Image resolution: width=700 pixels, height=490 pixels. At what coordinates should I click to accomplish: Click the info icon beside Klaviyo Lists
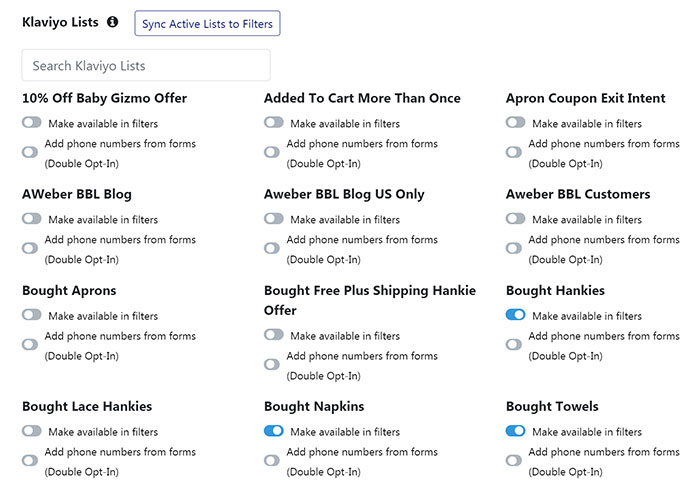click(112, 21)
